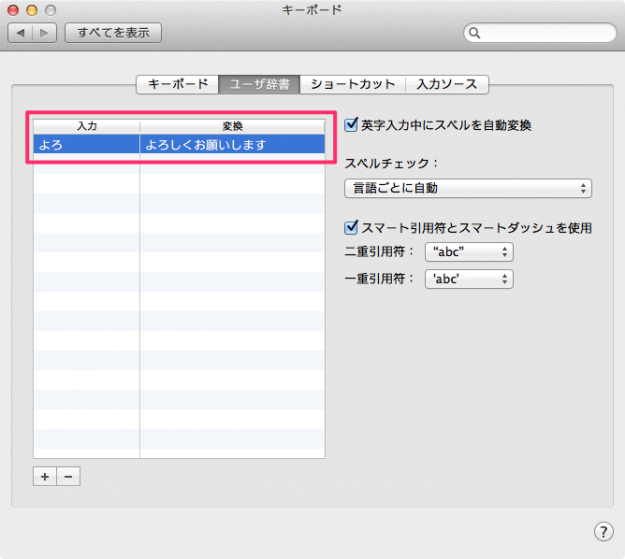Switch to the キーボード tab

(x=178, y=84)
